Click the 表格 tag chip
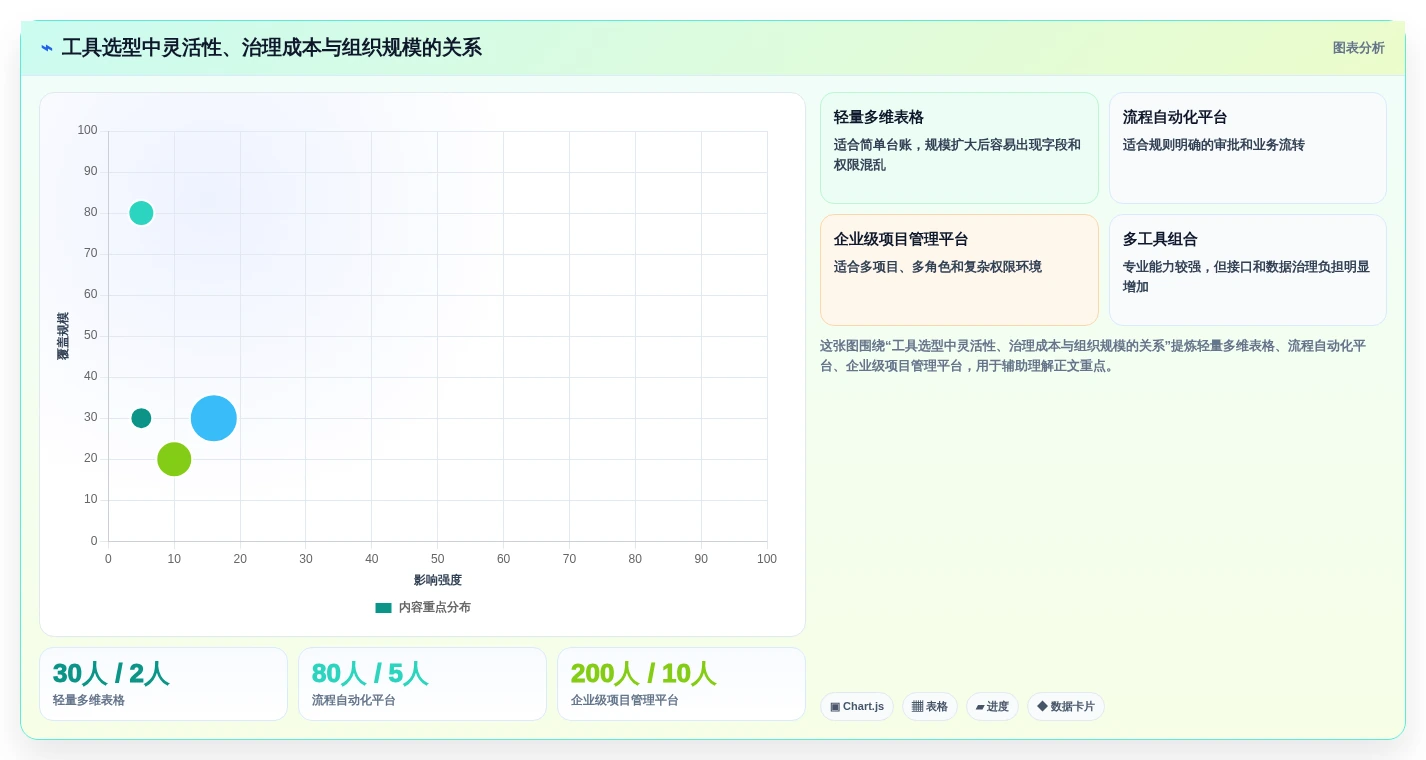1426x760 pixels. click(x=930, y=707)
